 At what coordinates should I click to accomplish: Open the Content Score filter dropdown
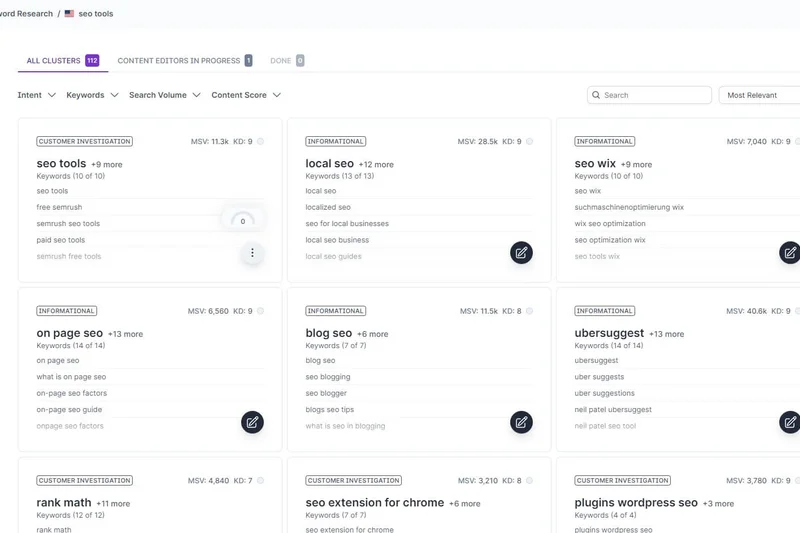(245, 95)
